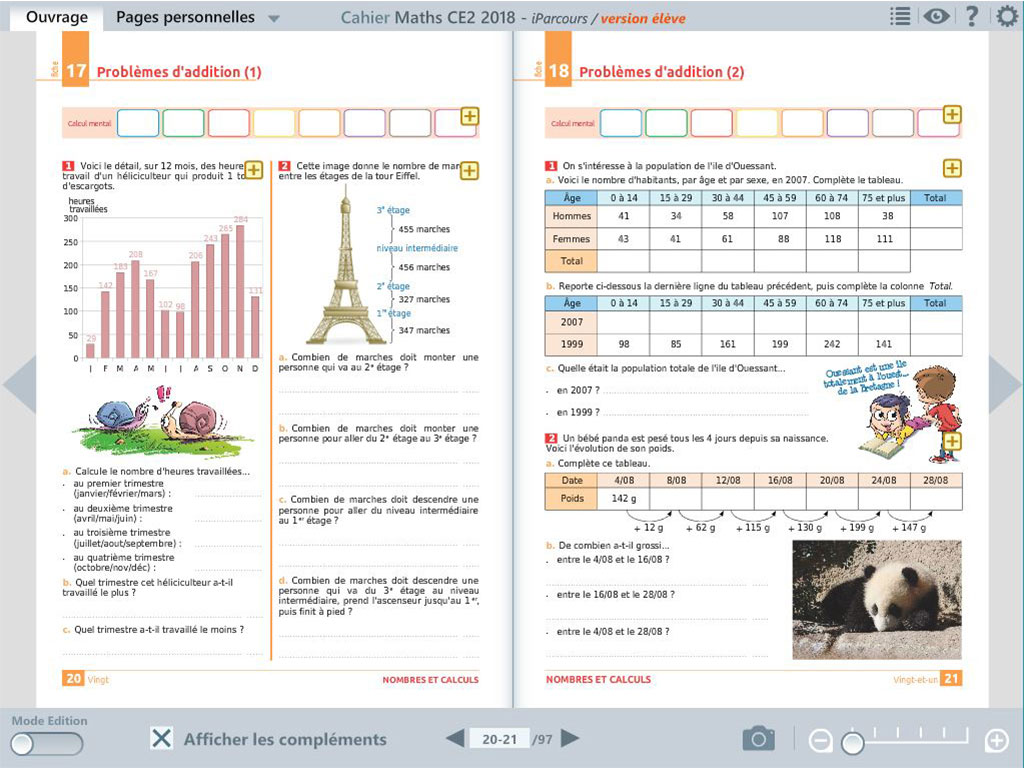Open settings gear icon
This screenshot has width=1024, height=768.
click(x=1007, y=16)
